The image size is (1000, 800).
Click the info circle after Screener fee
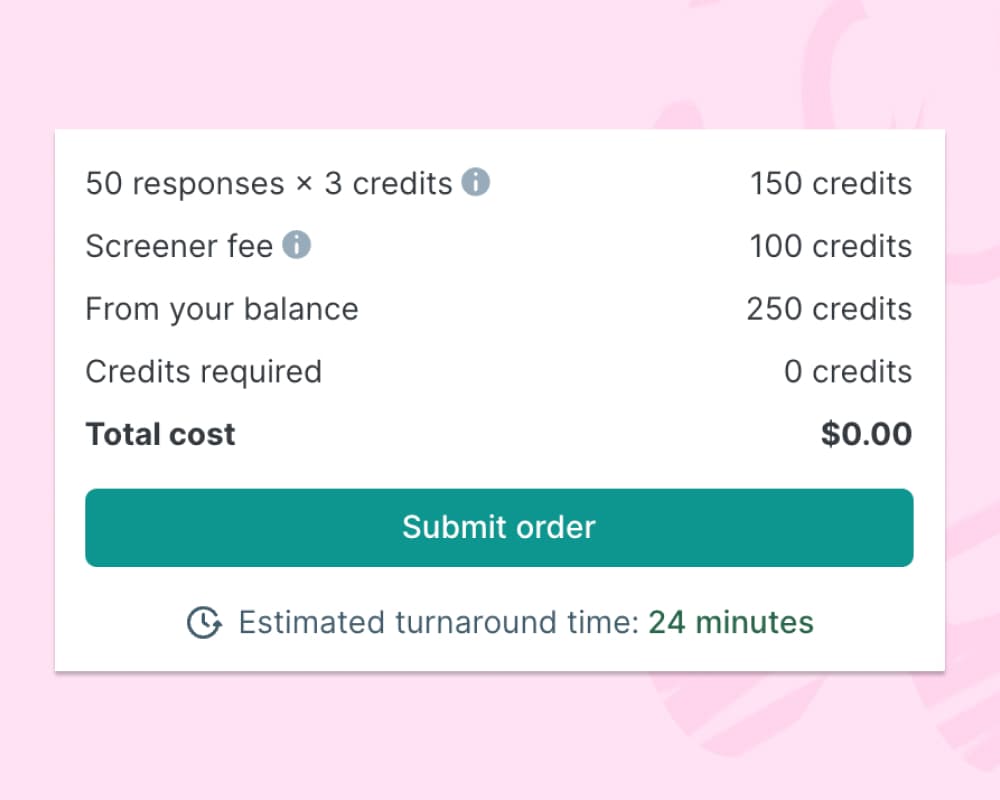pos(297,245)
